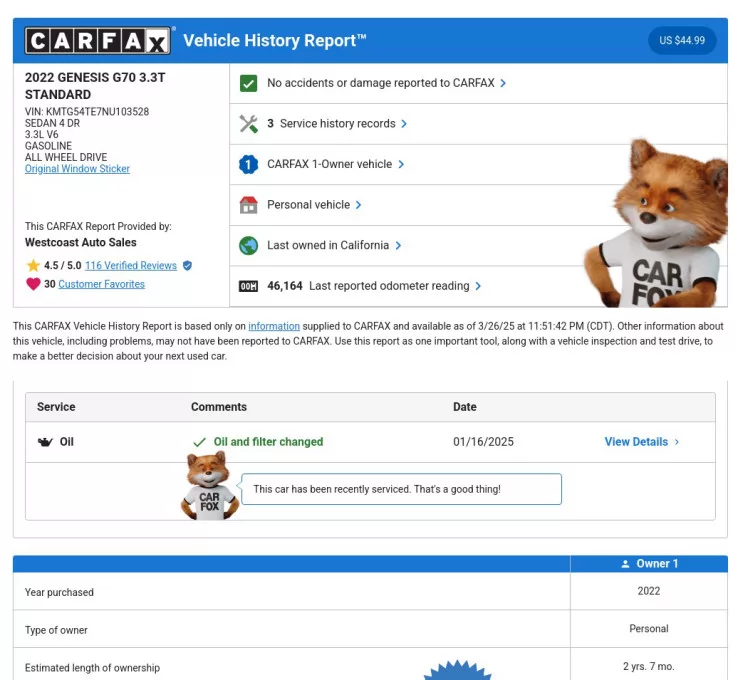Click View Details for oil service
This screenshot has height=680, width=743.
click(x=641, y=442)
